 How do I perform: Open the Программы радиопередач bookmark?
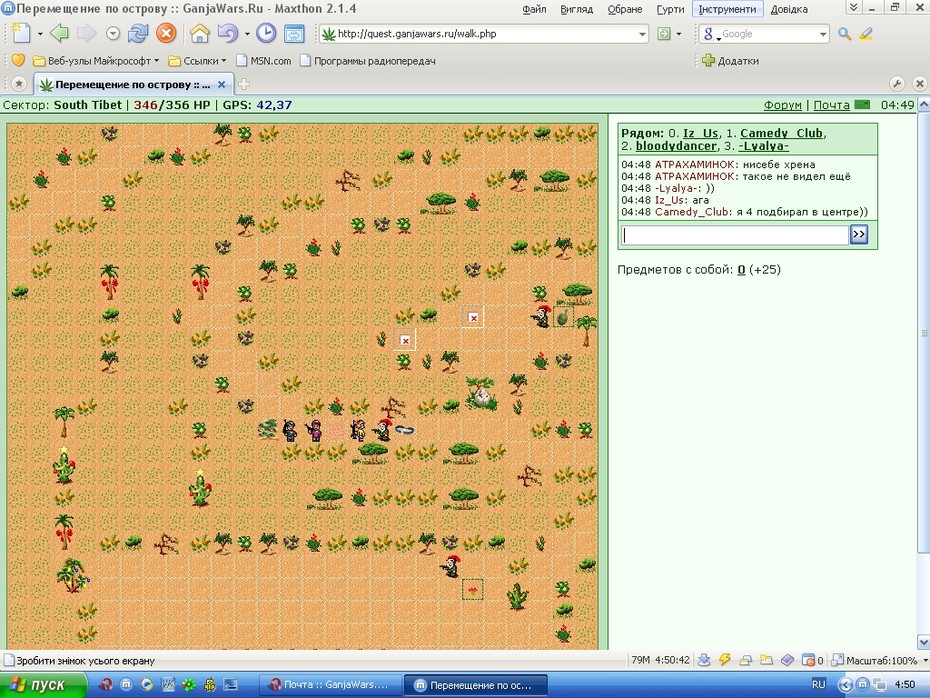368,60
